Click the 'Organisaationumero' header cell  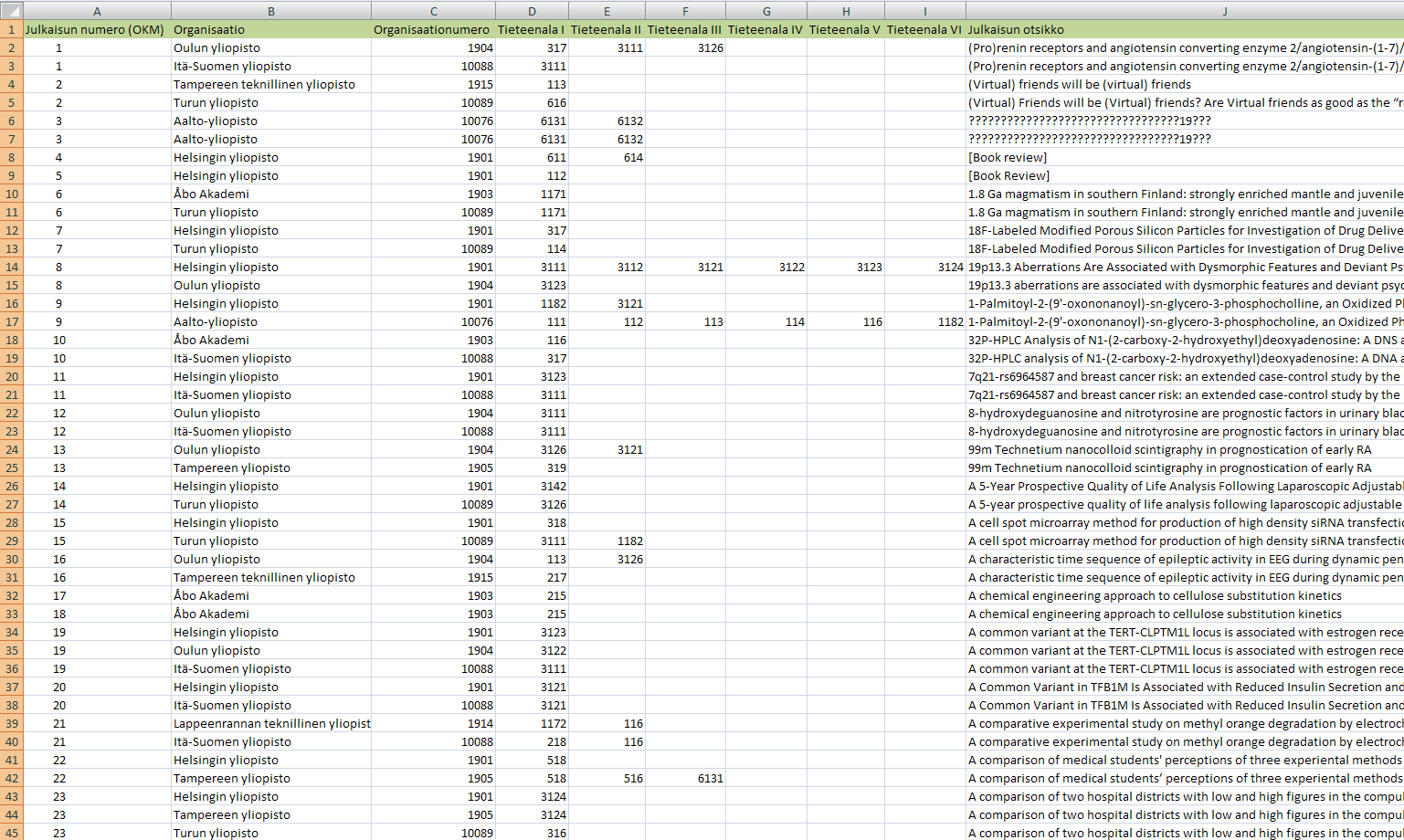click(433, 29)
